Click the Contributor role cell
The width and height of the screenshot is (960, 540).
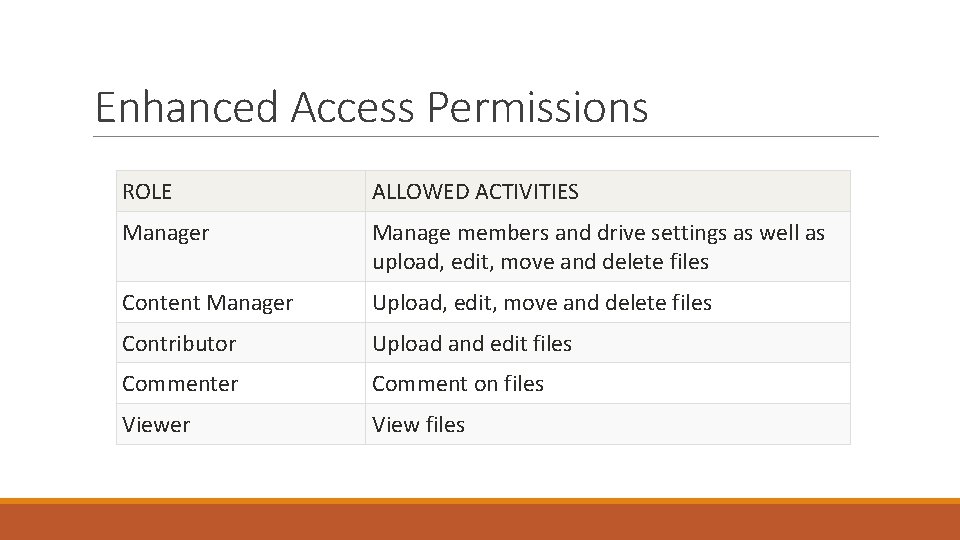tap(241, 343)
